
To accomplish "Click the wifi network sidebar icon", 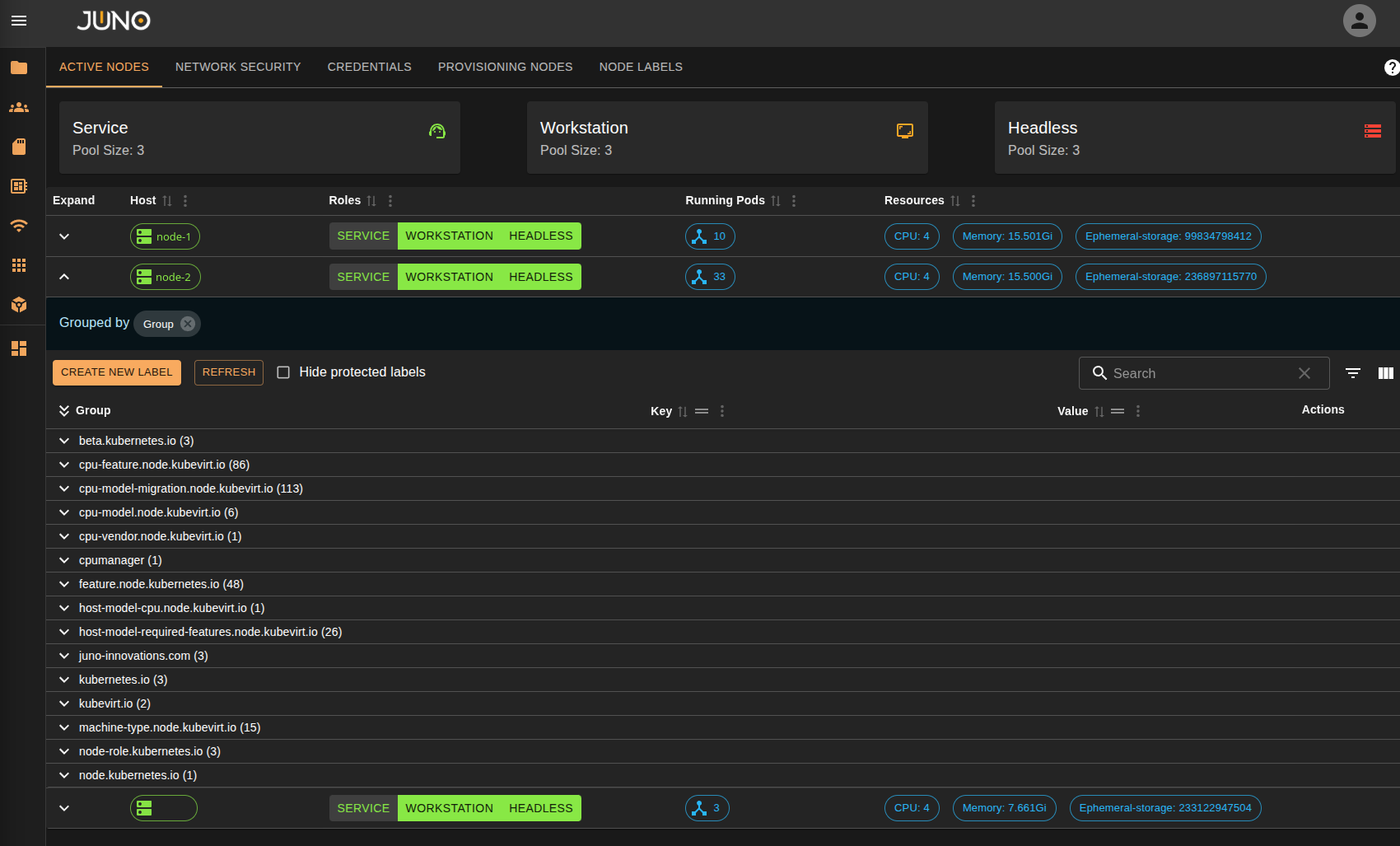I will (19, 226).
